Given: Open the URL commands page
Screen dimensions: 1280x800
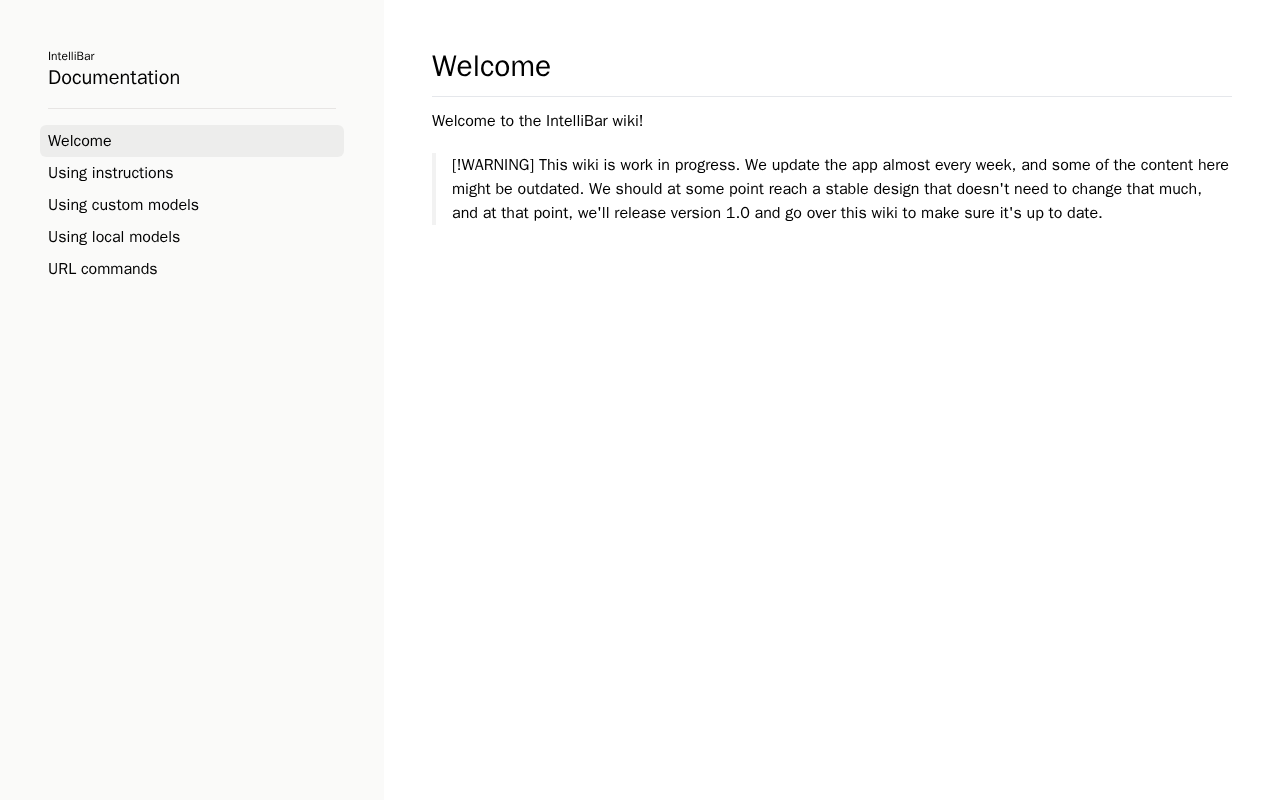Looking at the screenshot, I should tap(192, 269).
